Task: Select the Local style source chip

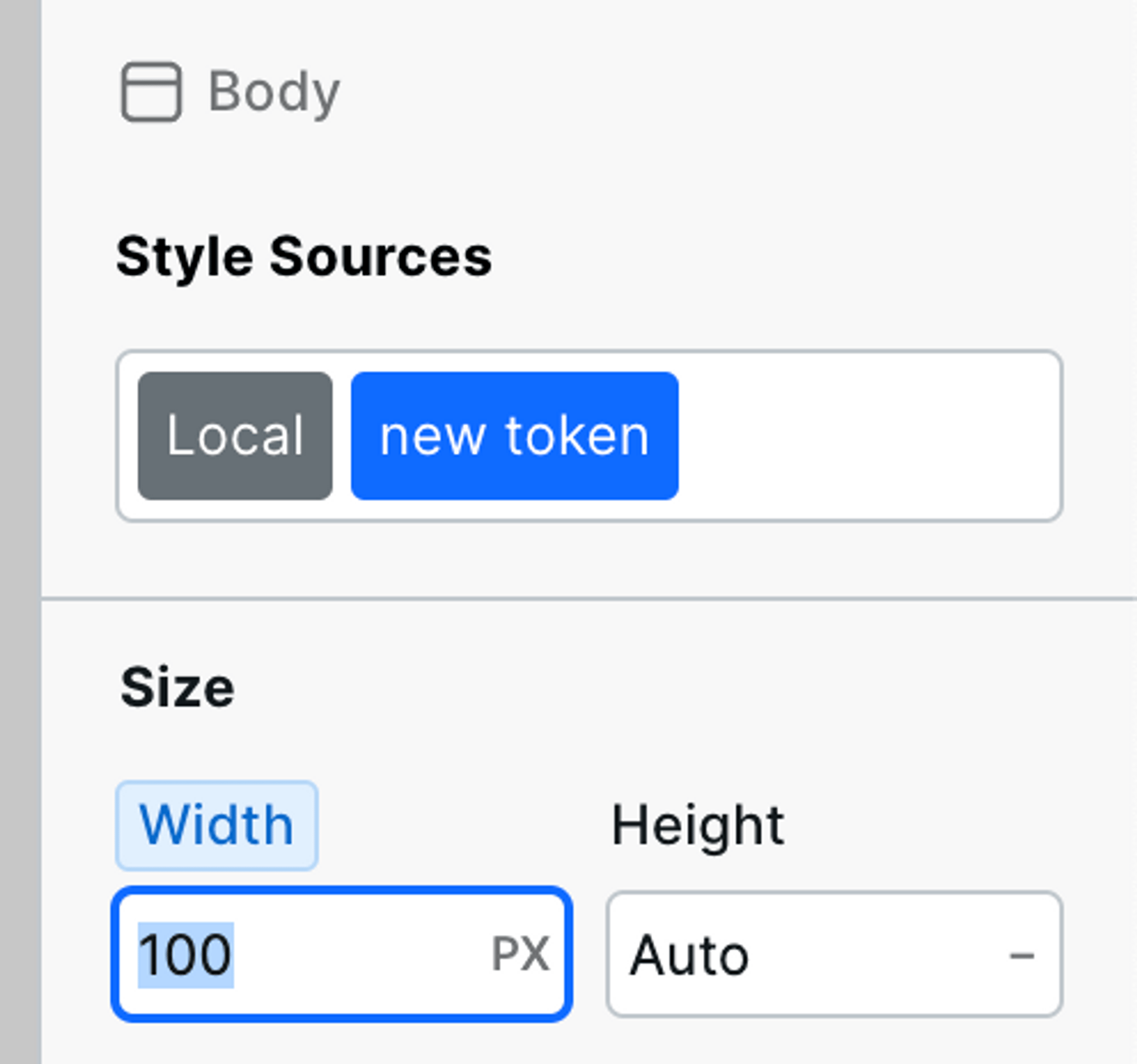Action: [235, 436]
